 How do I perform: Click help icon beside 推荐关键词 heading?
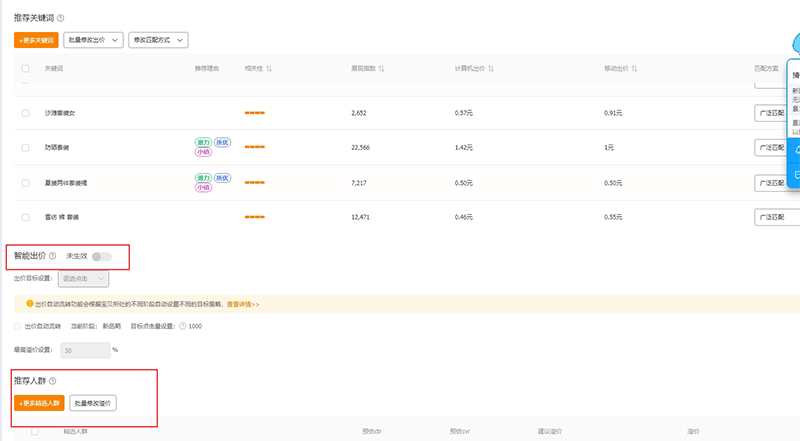(x=62, y=18)
